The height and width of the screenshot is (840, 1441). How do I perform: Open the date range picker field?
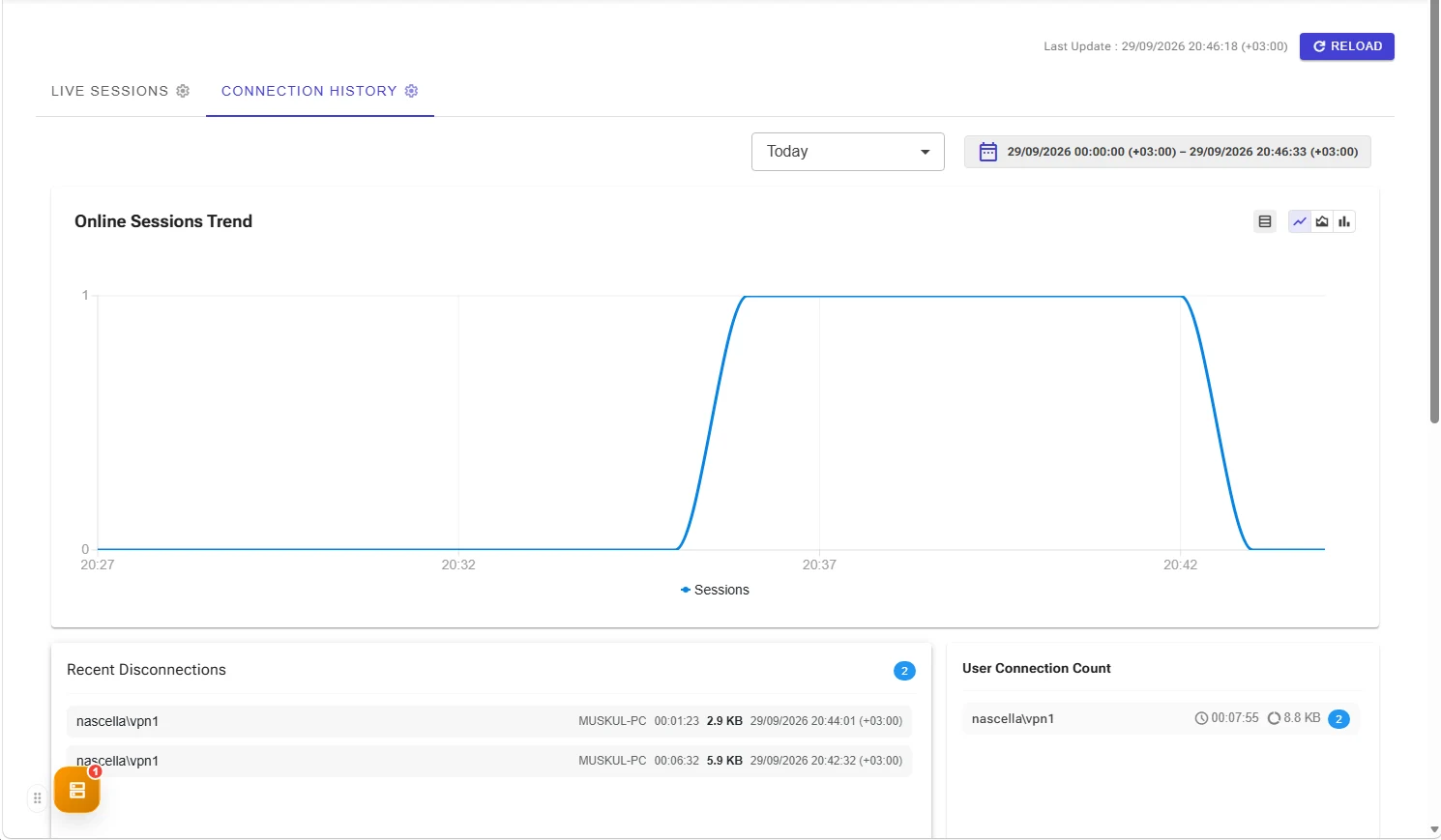coord(1167,152)
